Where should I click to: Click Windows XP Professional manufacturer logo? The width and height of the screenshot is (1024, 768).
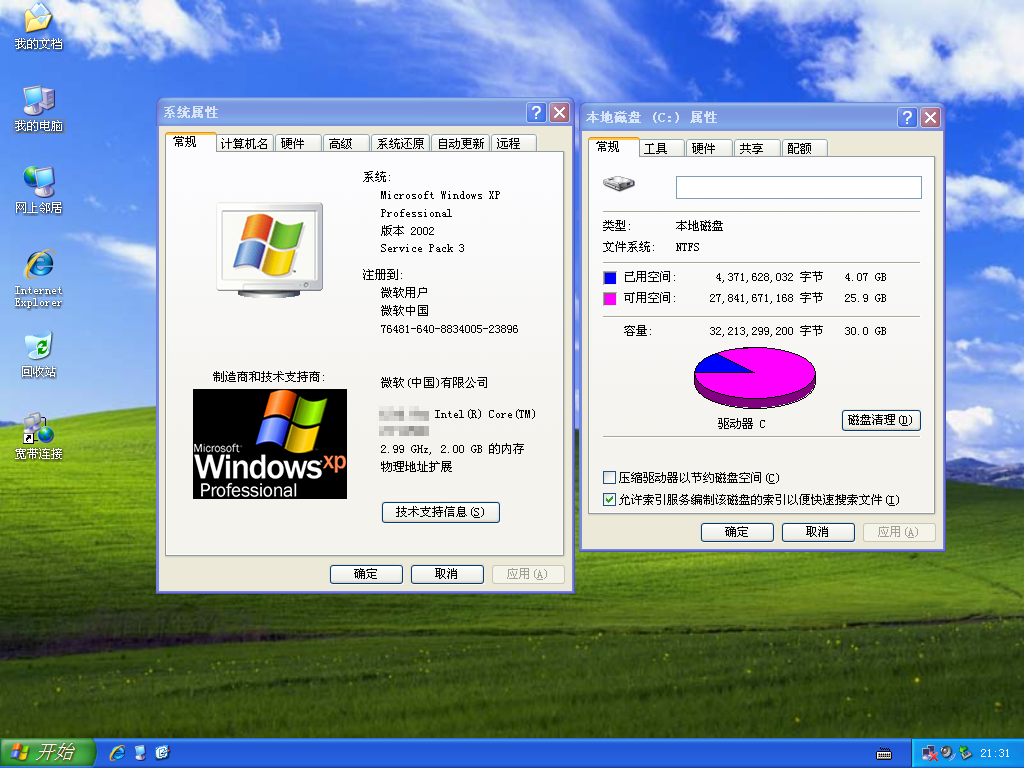pos(270,444)
